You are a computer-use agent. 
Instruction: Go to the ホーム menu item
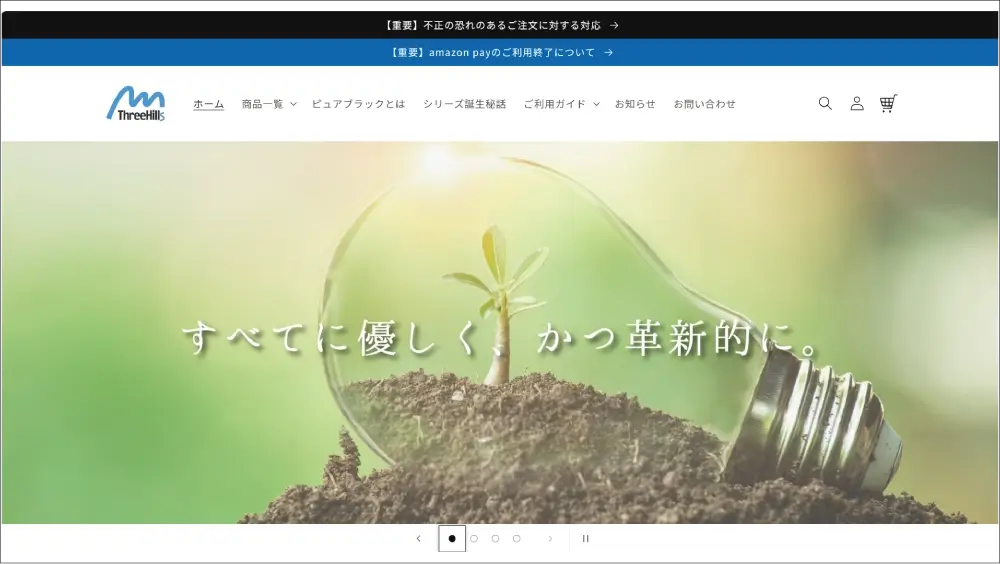[x=209, y=104]
